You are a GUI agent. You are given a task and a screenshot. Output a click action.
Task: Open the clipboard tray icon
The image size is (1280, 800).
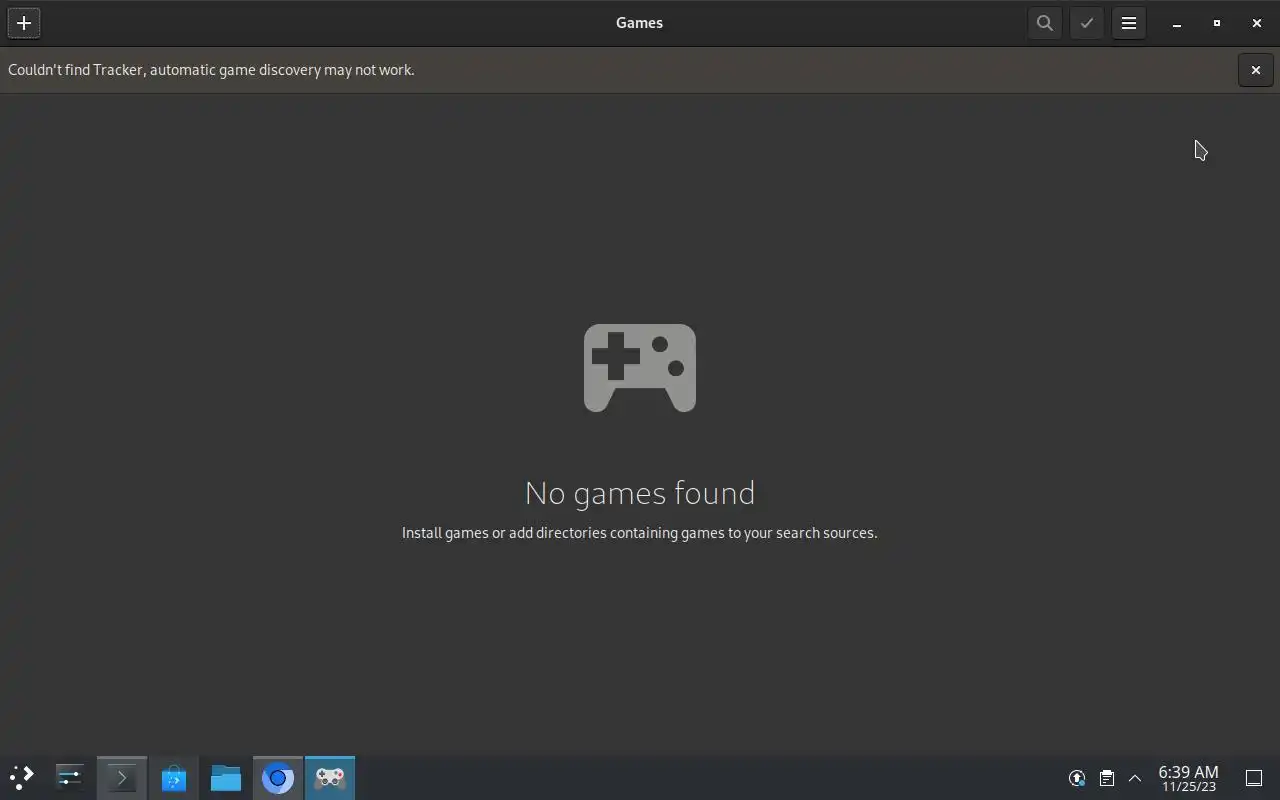point(1107,778)
